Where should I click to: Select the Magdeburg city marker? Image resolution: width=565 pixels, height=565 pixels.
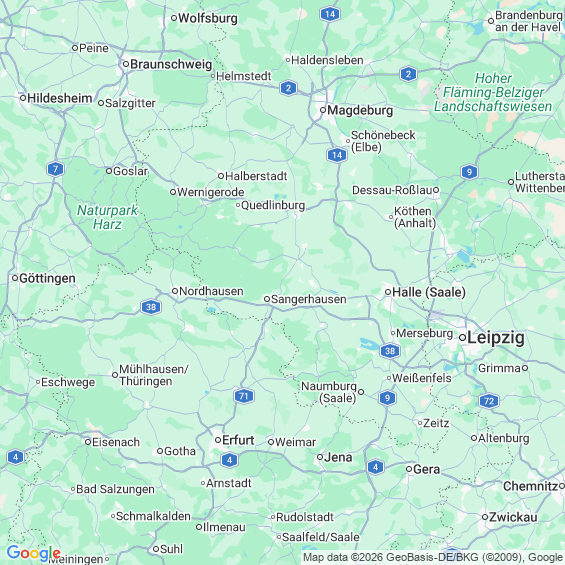[x=323, y=110]
